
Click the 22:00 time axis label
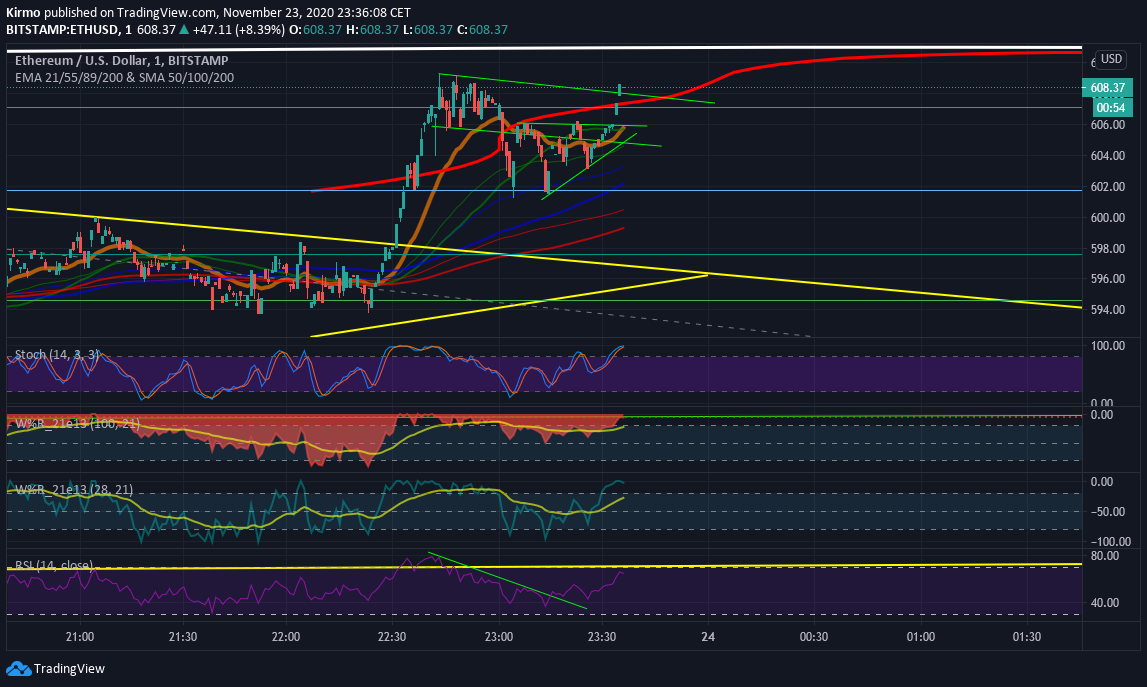(285, 637)
